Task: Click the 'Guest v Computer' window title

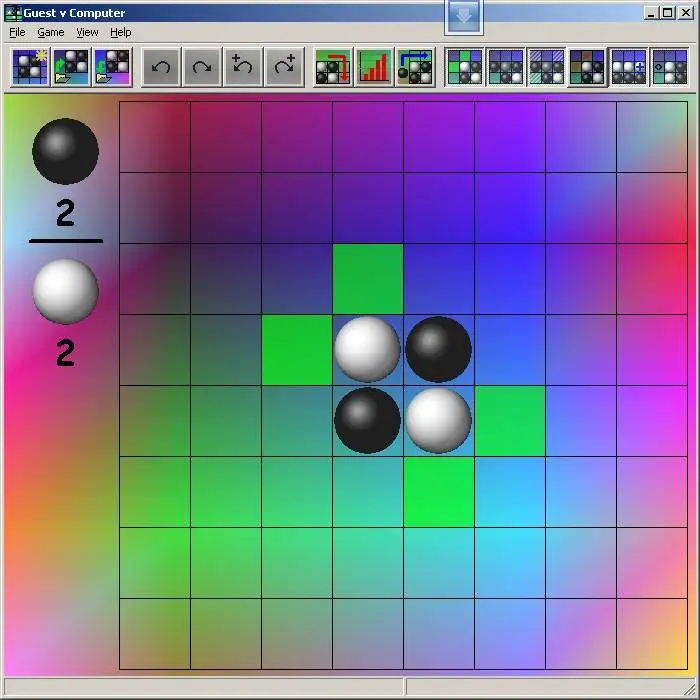Action: click(x=74, y=13)
